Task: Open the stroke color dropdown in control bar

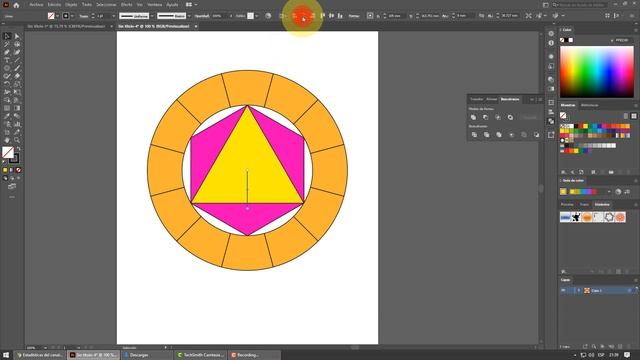Action: coord(72,16)
